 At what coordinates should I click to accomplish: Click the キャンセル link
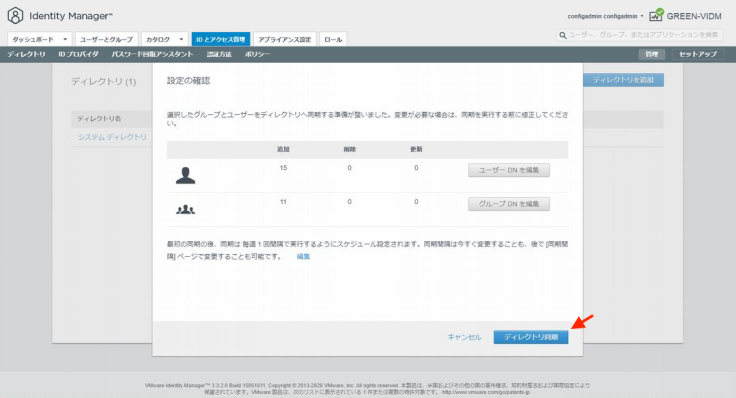(x=464, y=337)
